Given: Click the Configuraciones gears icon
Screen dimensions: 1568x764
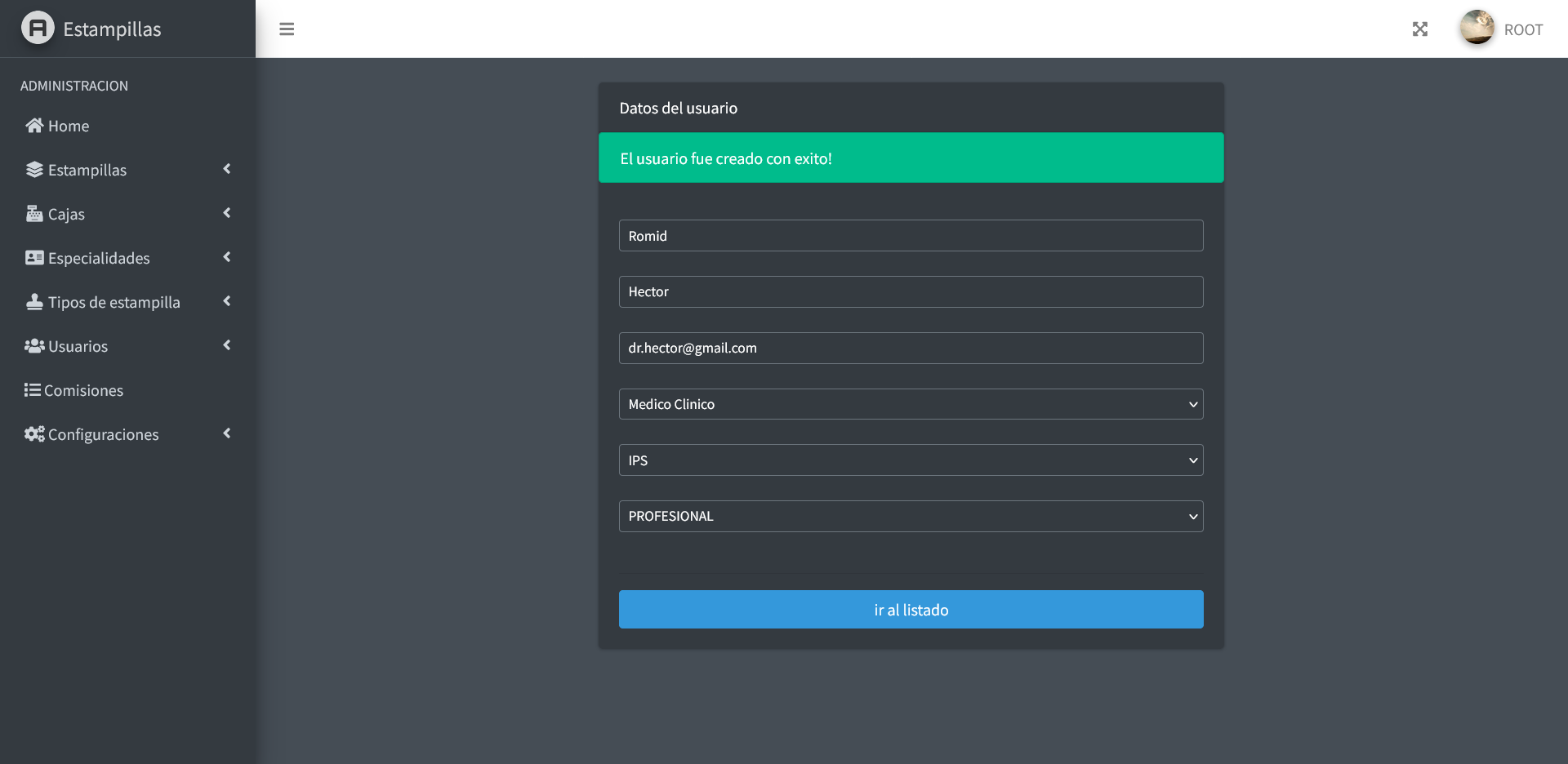Looking at the screenshot, I should [x=34, y=434].
